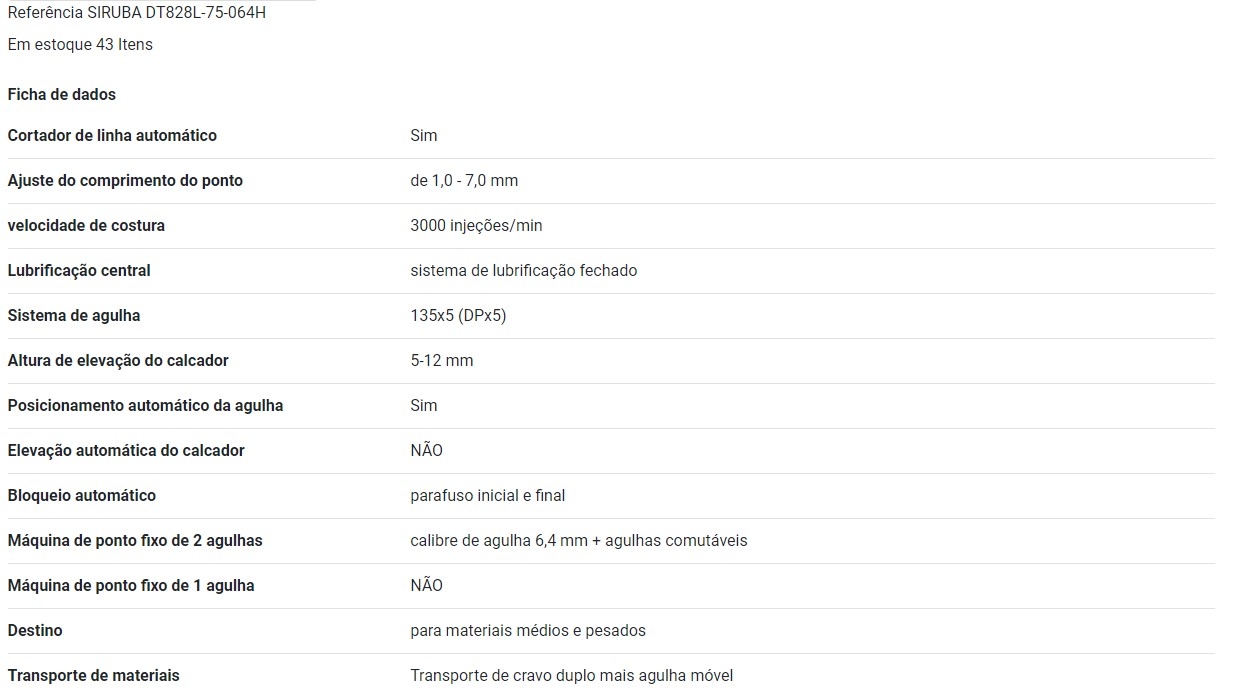The image size is (1233, 691).
Task: Click 'Ajuste do comprimento do ponto' label
Action: (125, 181)
